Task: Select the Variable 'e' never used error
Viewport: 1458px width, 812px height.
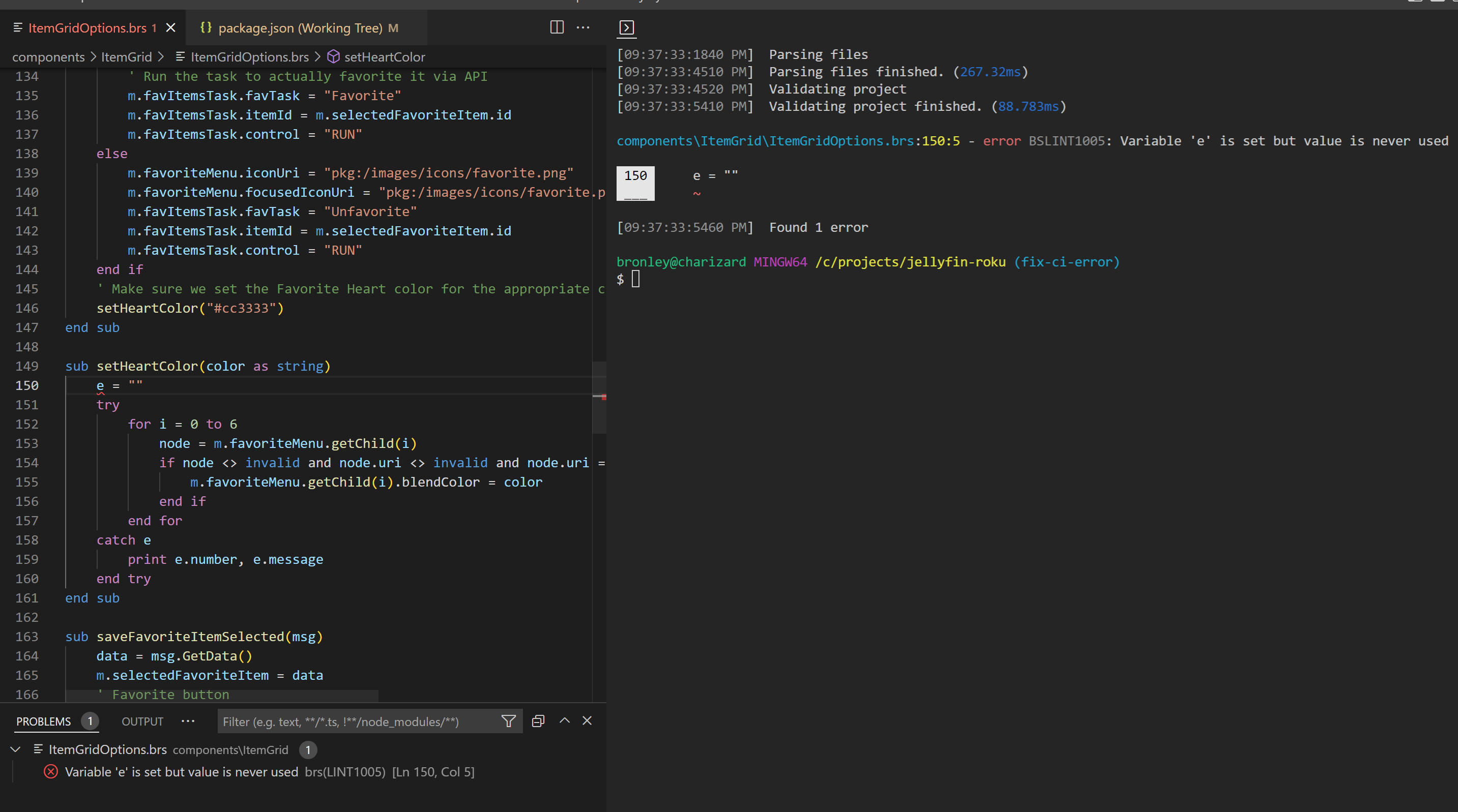Action: (x=181, y=772)
